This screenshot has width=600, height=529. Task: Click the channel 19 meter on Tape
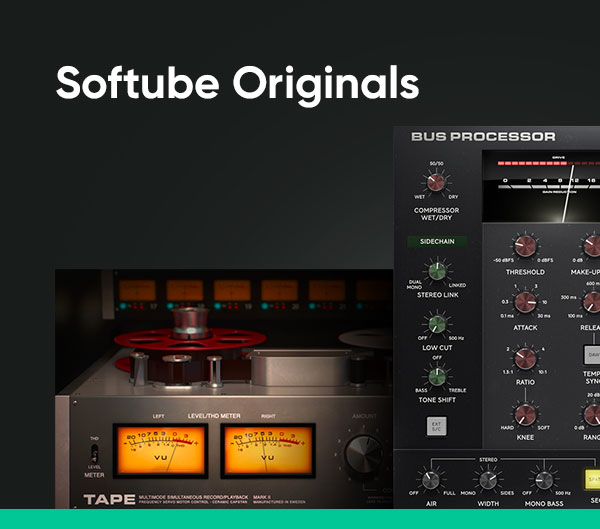(x=232, y=291)
